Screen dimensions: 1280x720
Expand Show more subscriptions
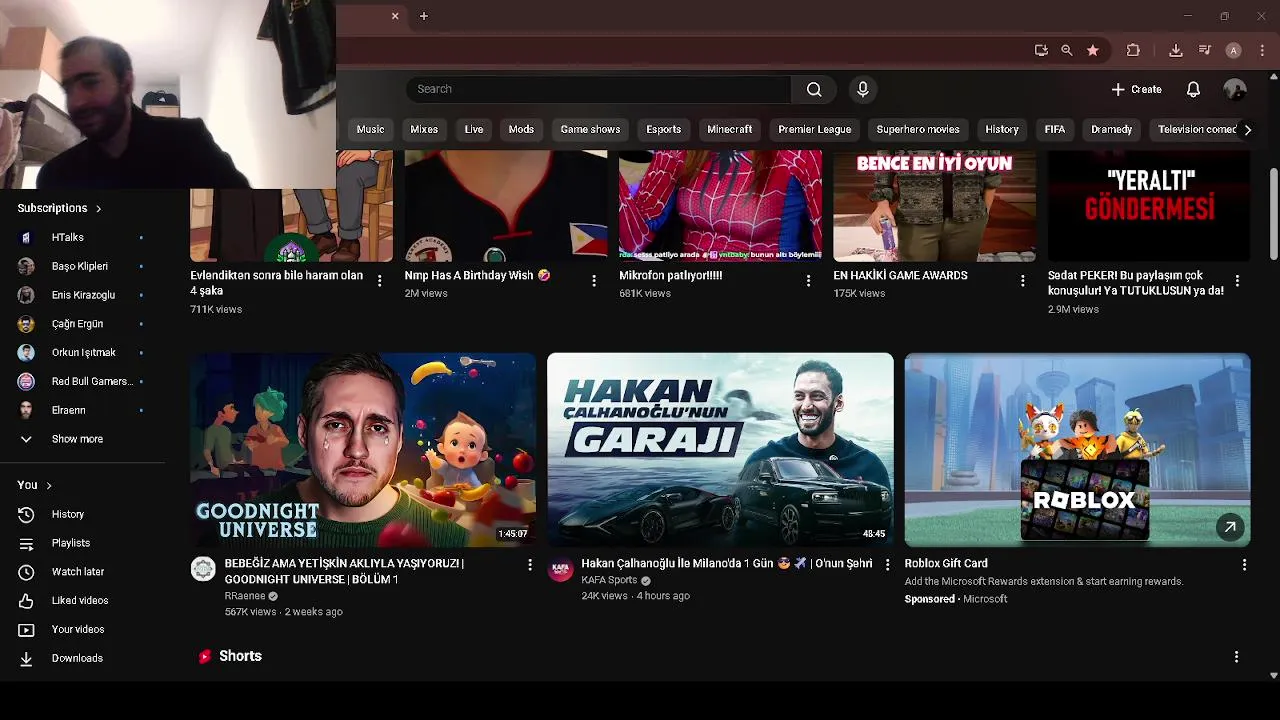(82, 439)
